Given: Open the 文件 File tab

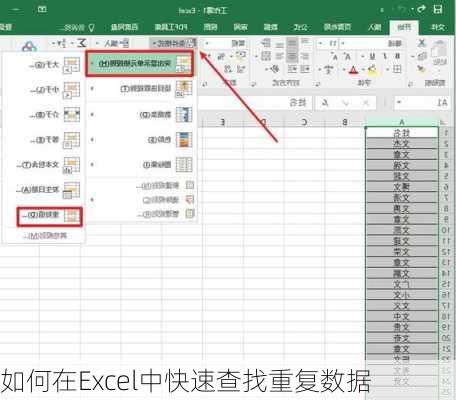Looking at the screenshot, I should (x=438, y=27).
